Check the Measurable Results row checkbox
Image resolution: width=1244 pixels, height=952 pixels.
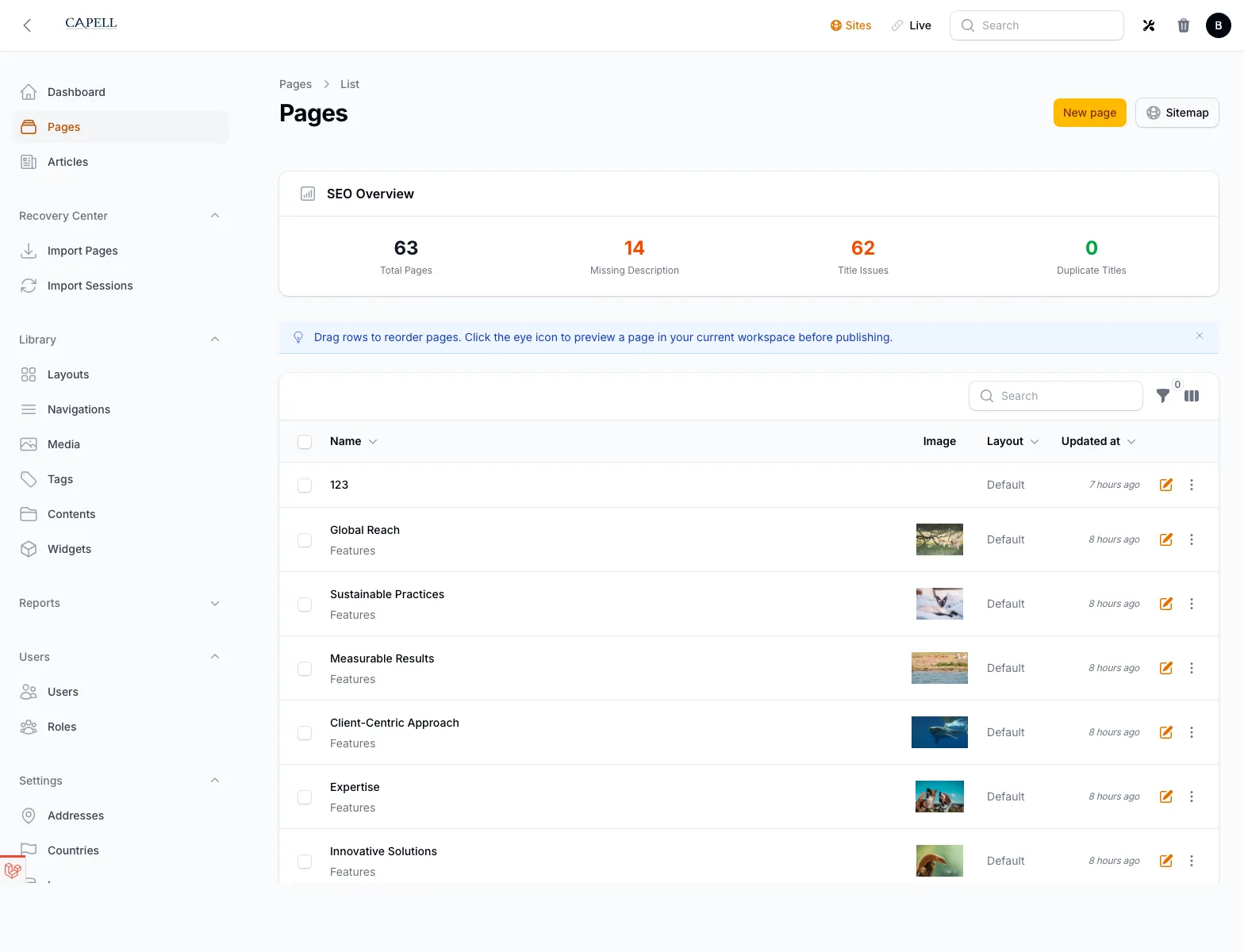tap(305, 669)
